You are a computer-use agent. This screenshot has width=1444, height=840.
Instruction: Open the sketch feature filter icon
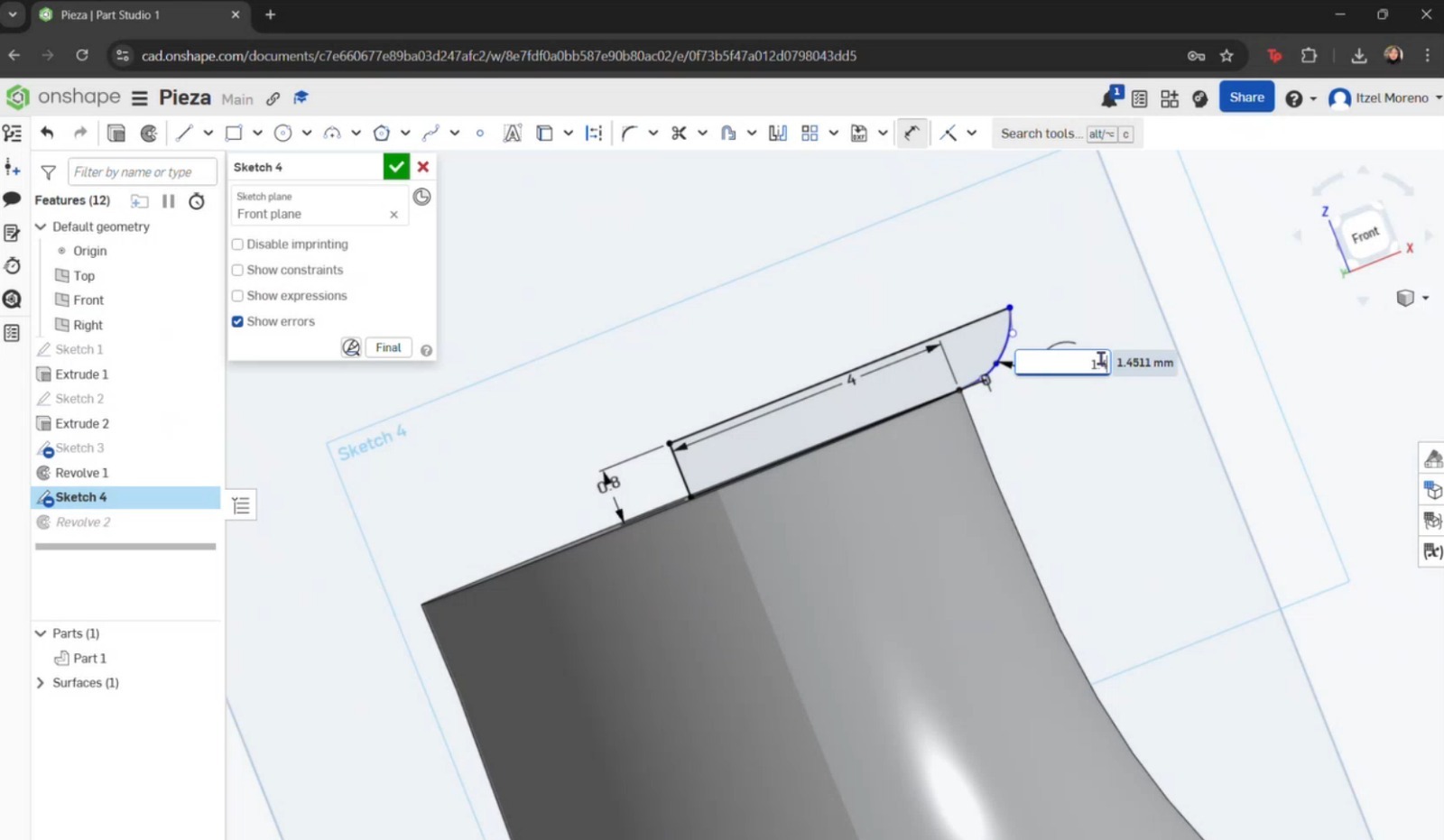[48, 171]
